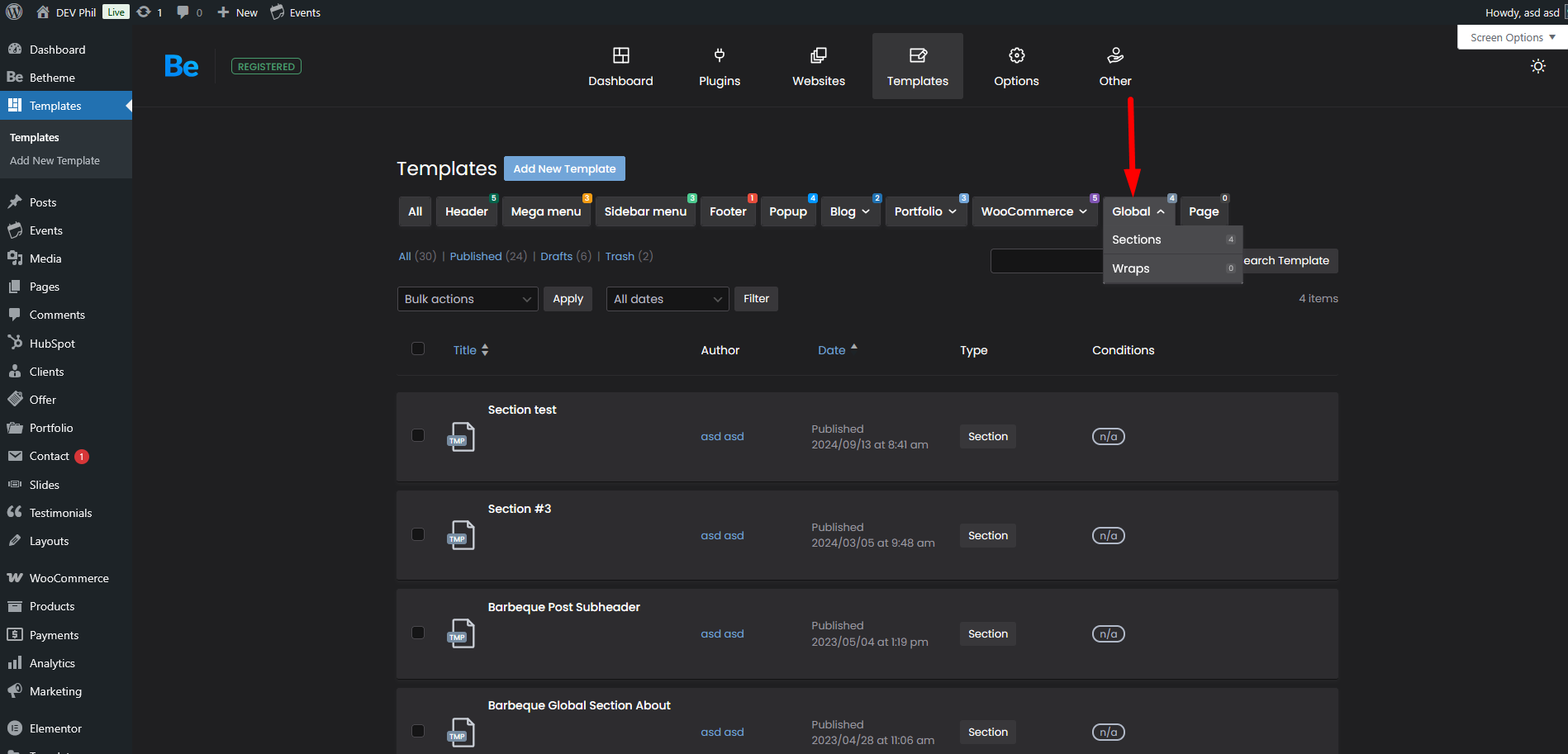The height and width of the screenshot is (754, 1568).
Task: Switch to the Footer filter tab
Action: 728,211
